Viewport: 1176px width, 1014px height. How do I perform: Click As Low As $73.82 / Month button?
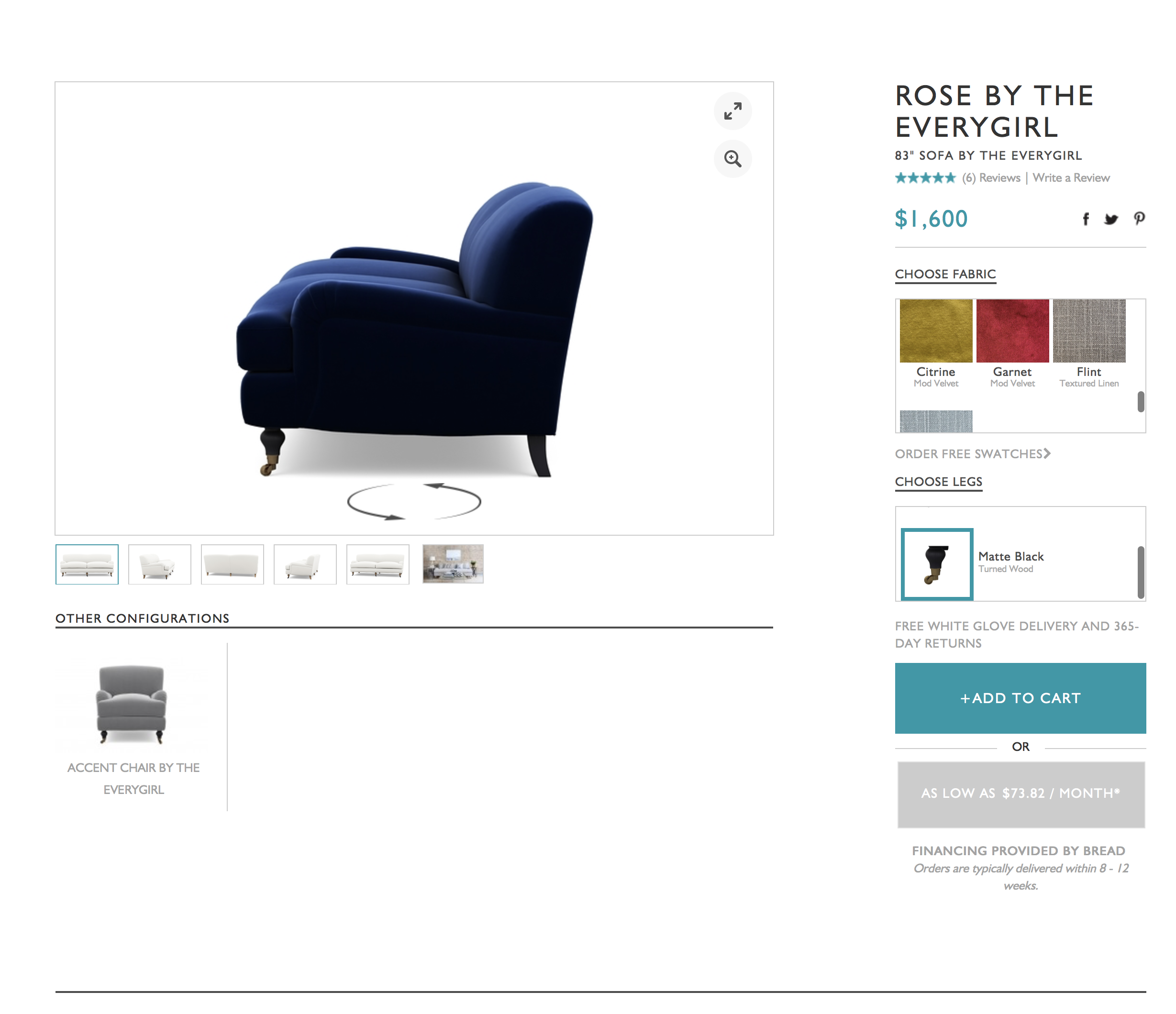[x=1021, y=794]
